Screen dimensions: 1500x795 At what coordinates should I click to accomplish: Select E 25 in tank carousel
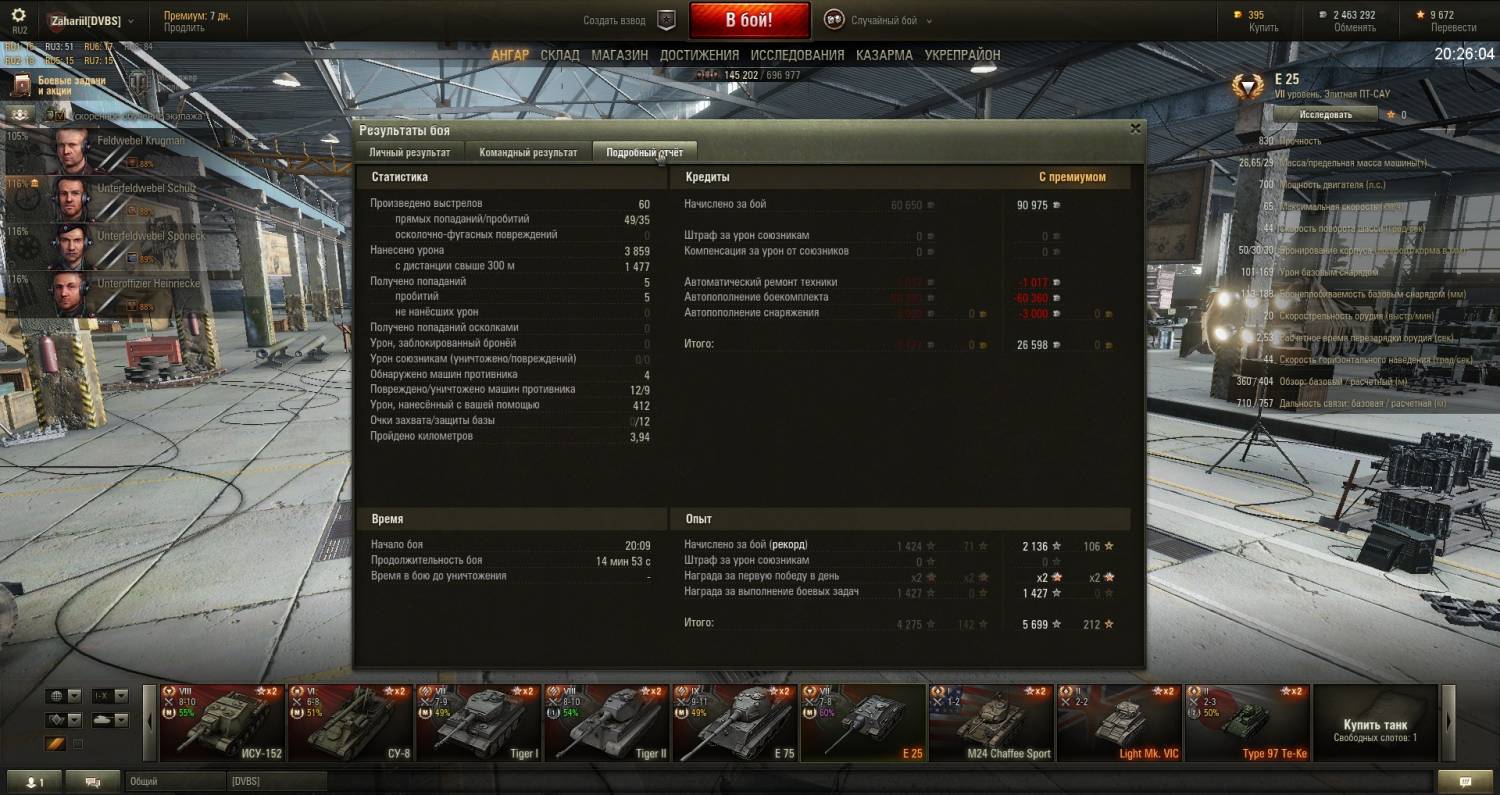pyautogui.click(x=862, y=723)
